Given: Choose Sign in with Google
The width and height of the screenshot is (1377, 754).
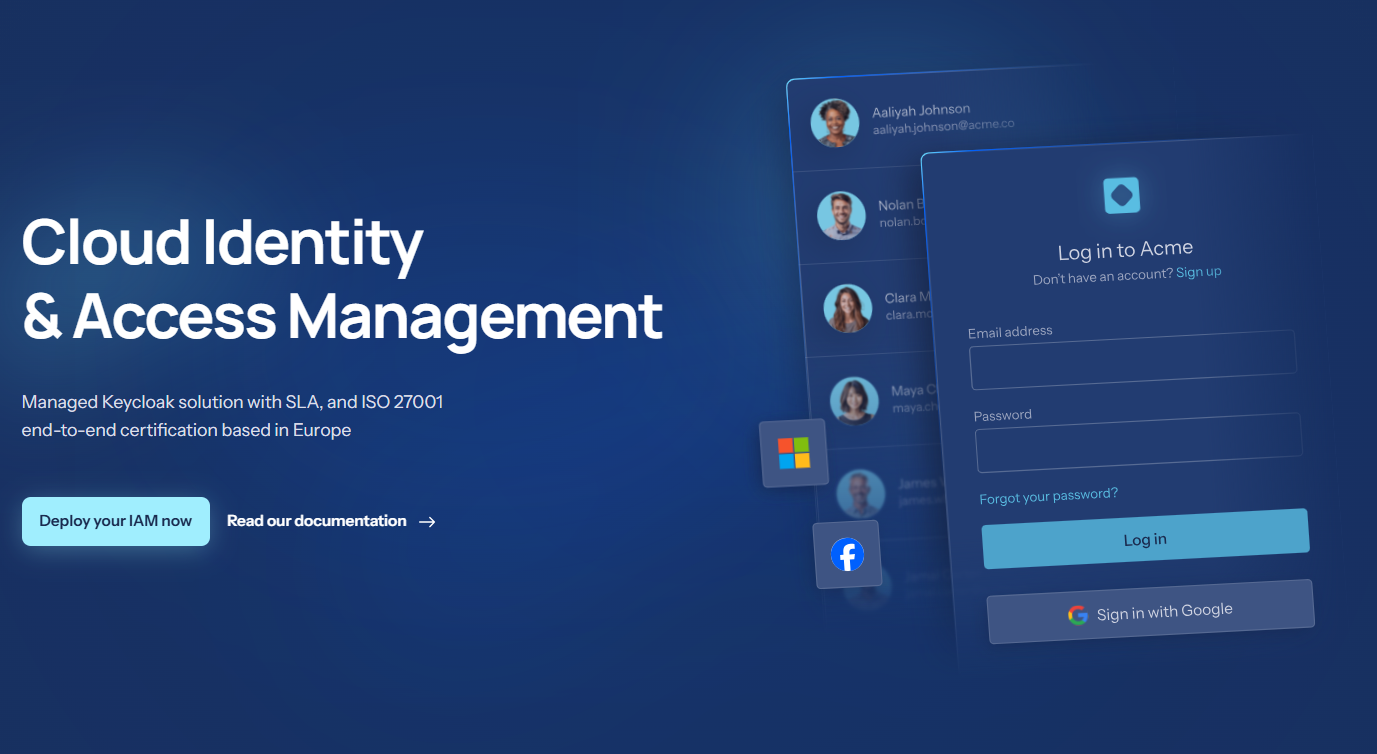Looking at the screenshot, I should click(1150, 612).
